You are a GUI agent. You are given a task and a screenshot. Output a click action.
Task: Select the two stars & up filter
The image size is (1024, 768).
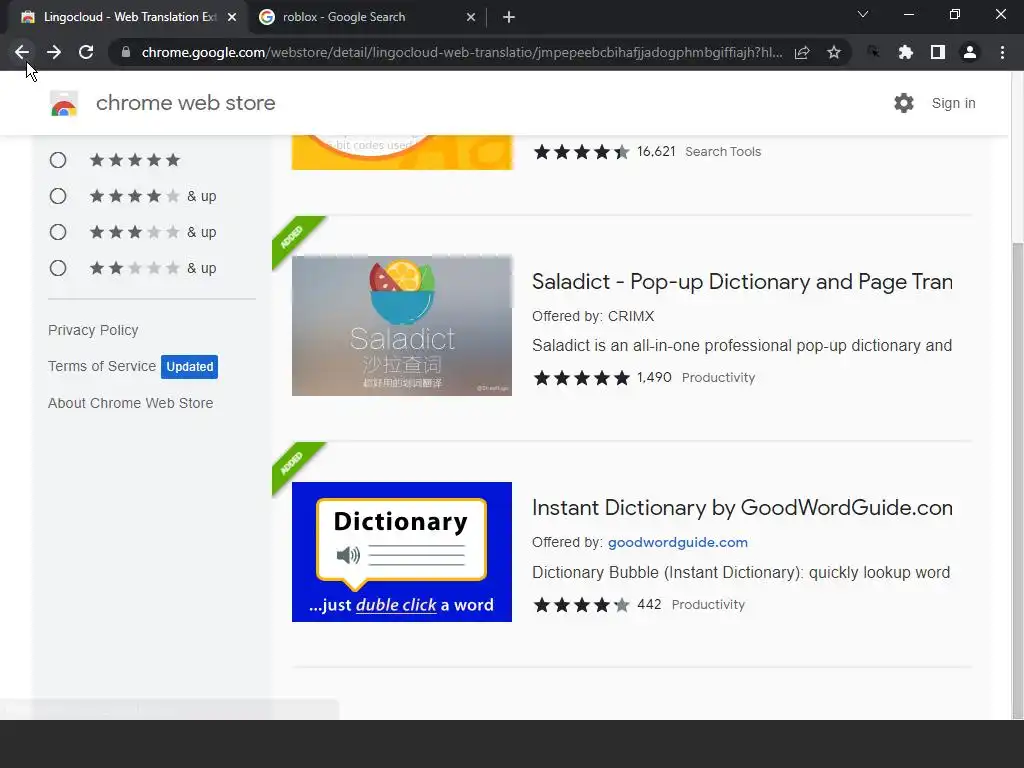(58, 268)
